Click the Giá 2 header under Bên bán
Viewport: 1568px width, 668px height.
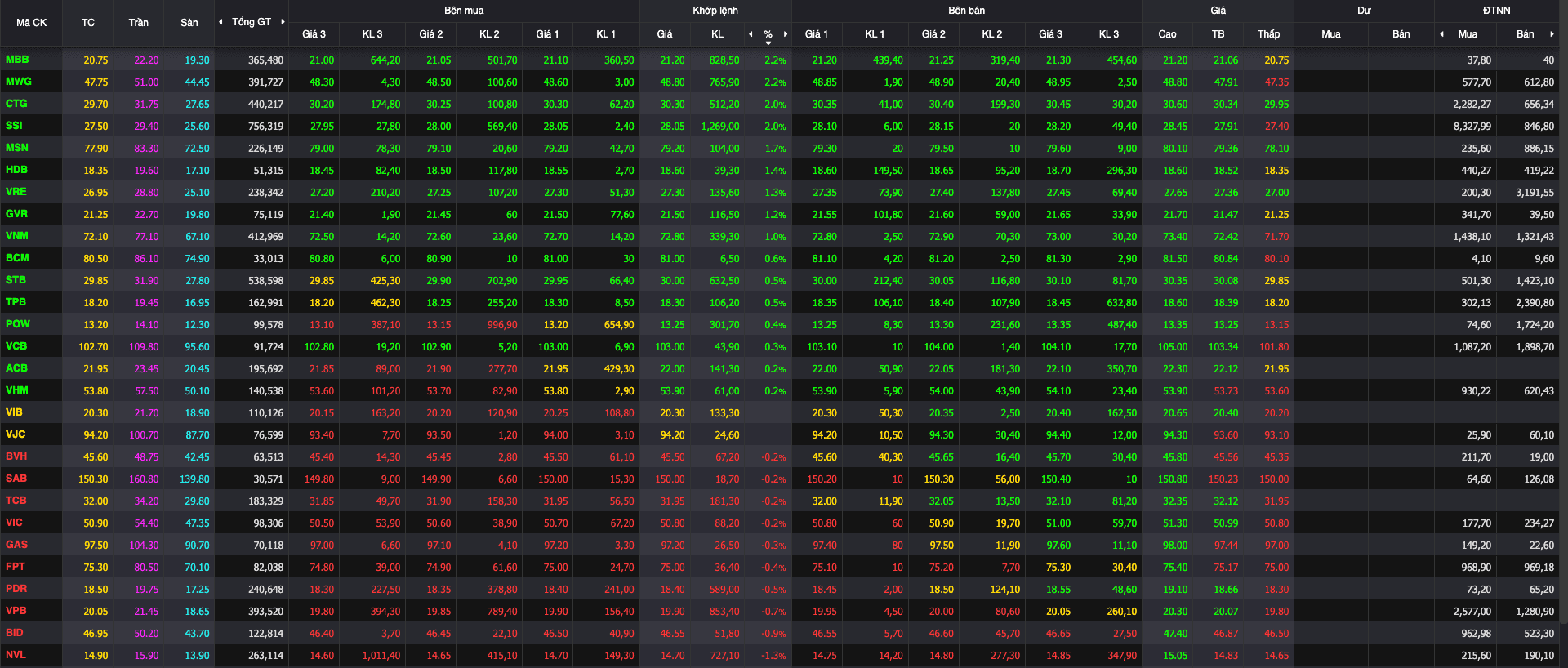point(933,34)
